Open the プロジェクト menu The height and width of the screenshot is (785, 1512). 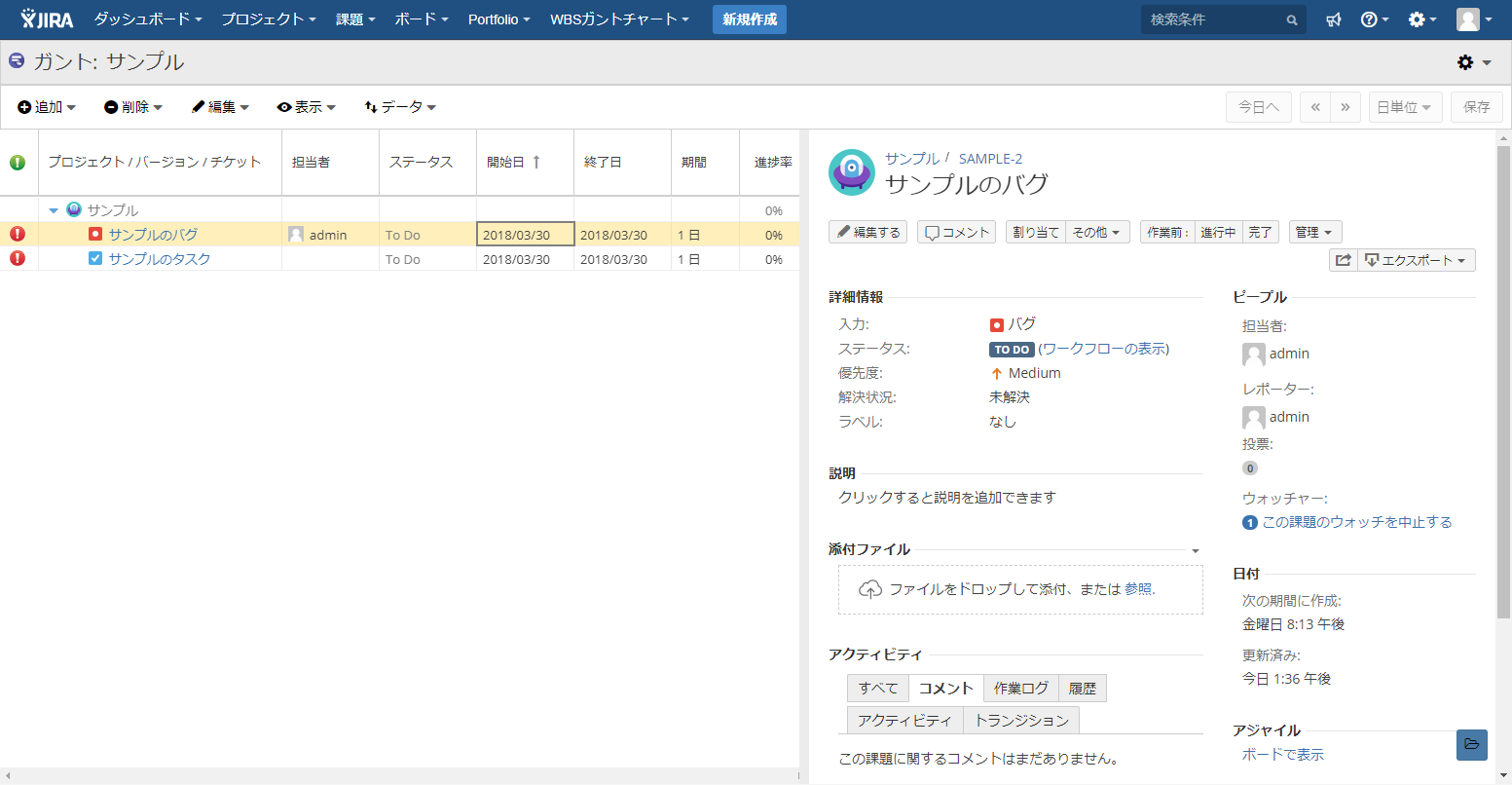coord(269,19)
